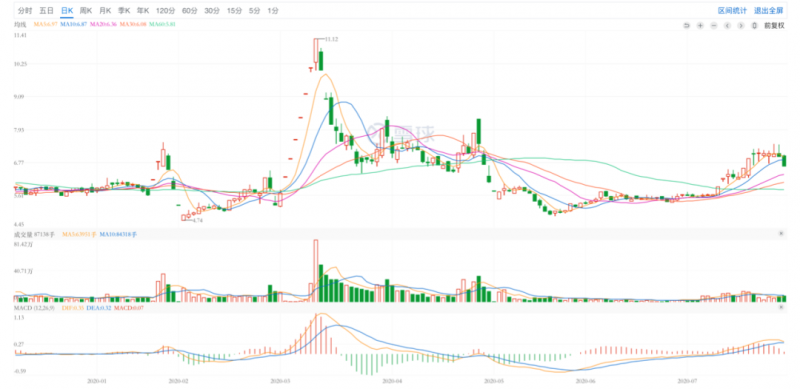
Task: Click the 11.12 peak candlestick
Action: 316,54
